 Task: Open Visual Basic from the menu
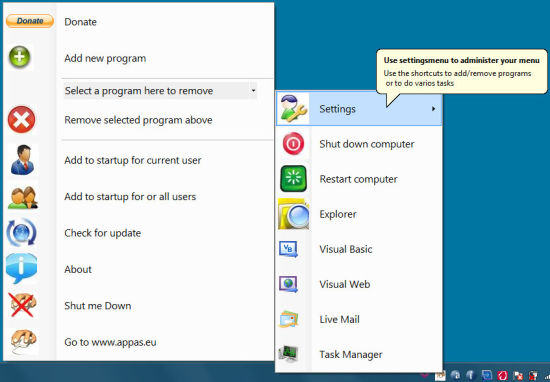(346, 249)
